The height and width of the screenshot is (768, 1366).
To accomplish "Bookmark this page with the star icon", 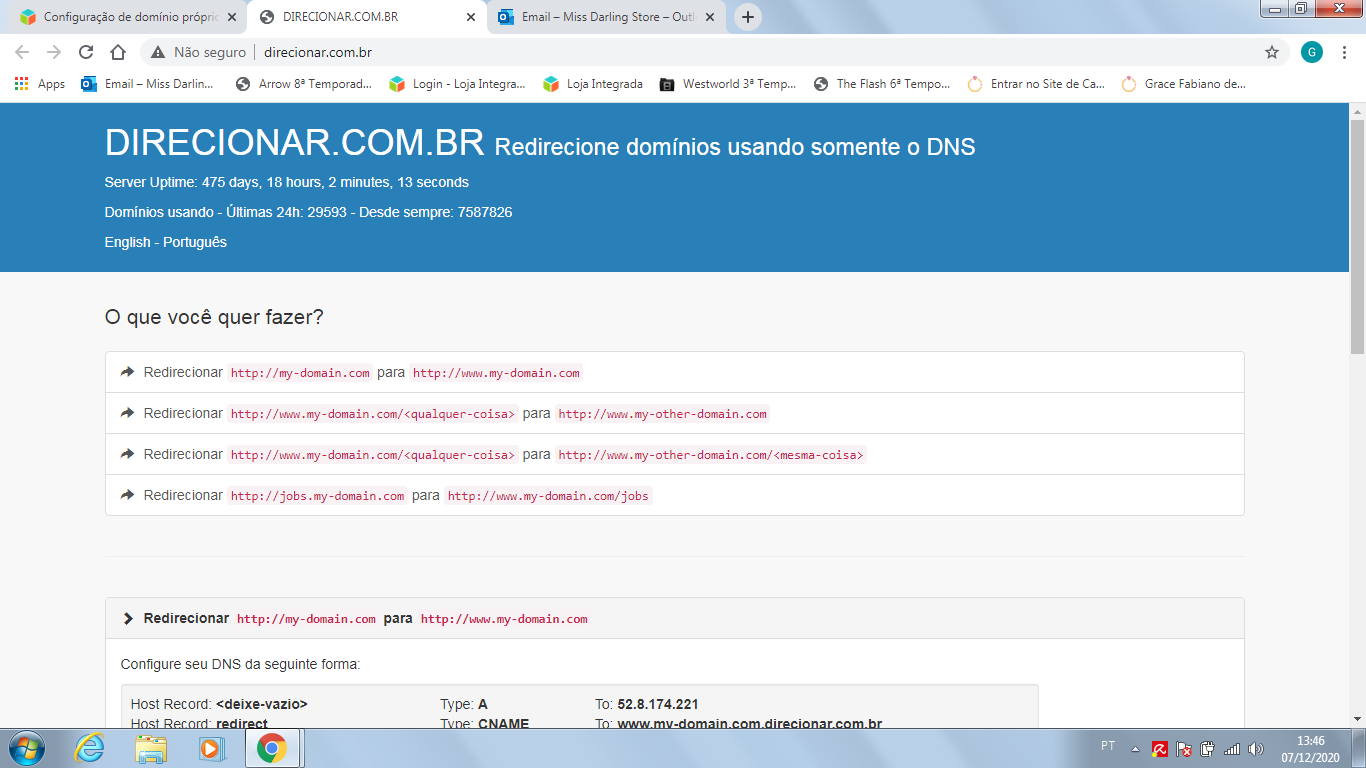I will [1272, 52].
